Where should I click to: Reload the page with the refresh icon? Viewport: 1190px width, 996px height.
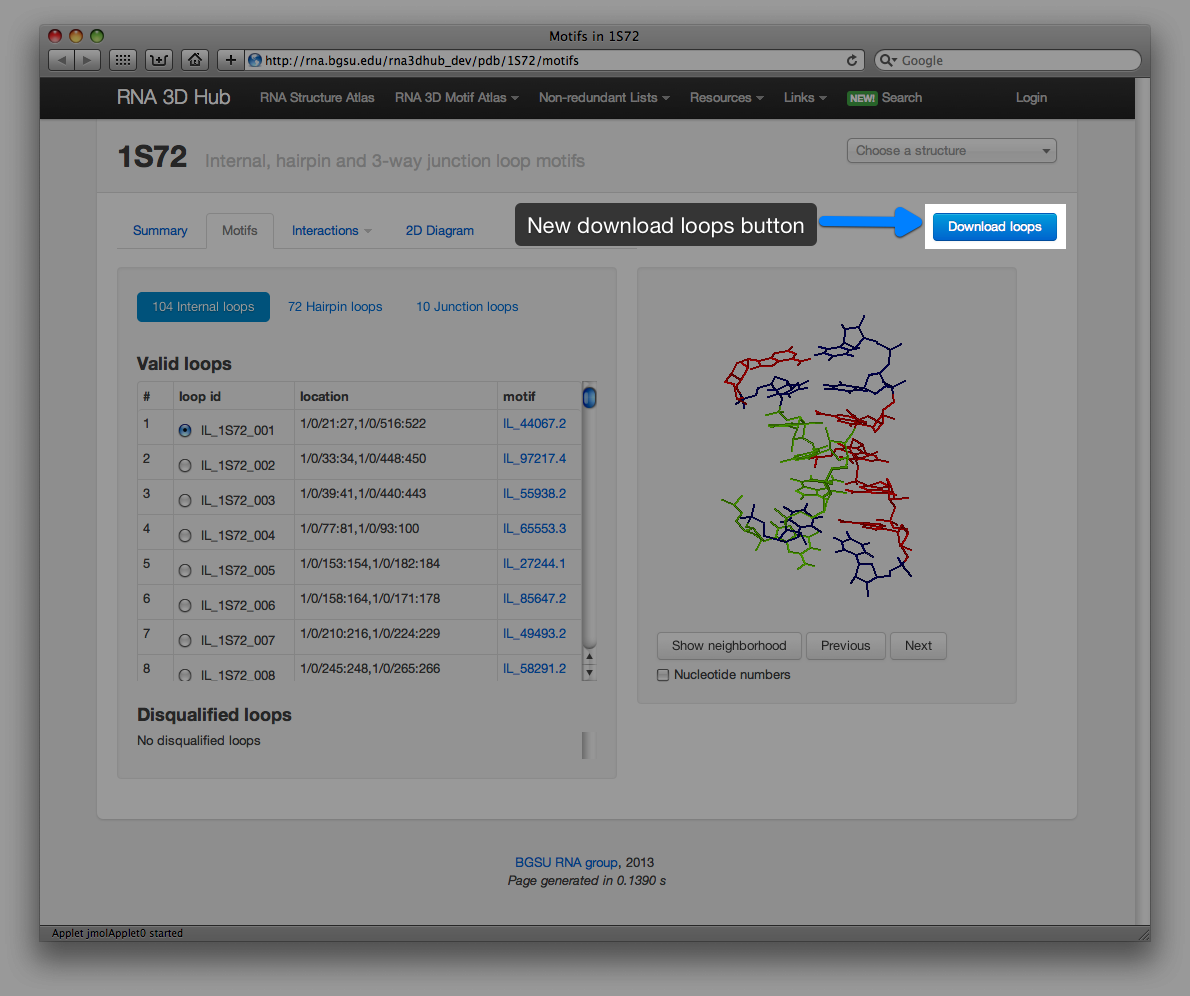[x=852, y=60]
